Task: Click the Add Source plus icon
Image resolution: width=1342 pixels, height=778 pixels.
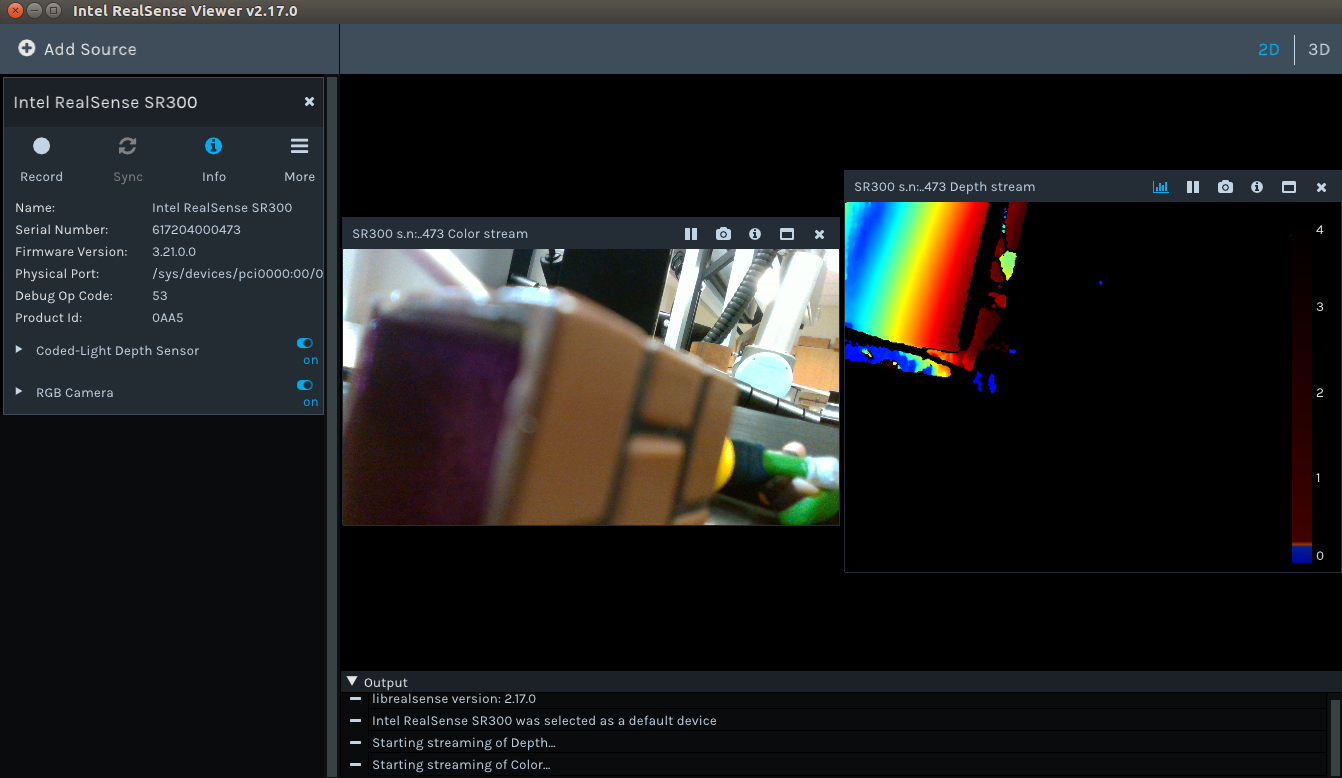Action: 27,48
